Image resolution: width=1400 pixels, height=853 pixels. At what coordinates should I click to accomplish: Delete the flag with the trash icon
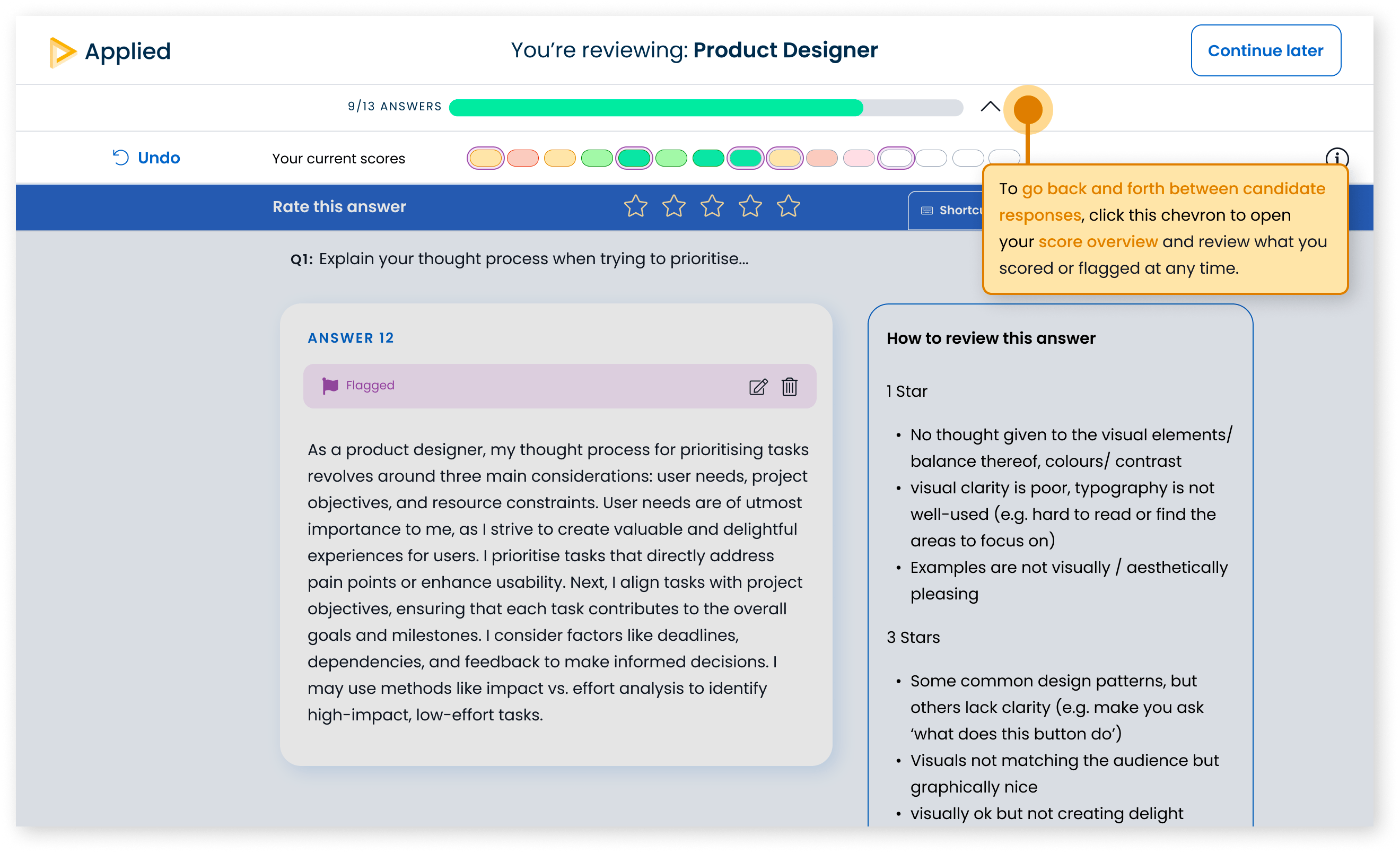coord(790,387)
